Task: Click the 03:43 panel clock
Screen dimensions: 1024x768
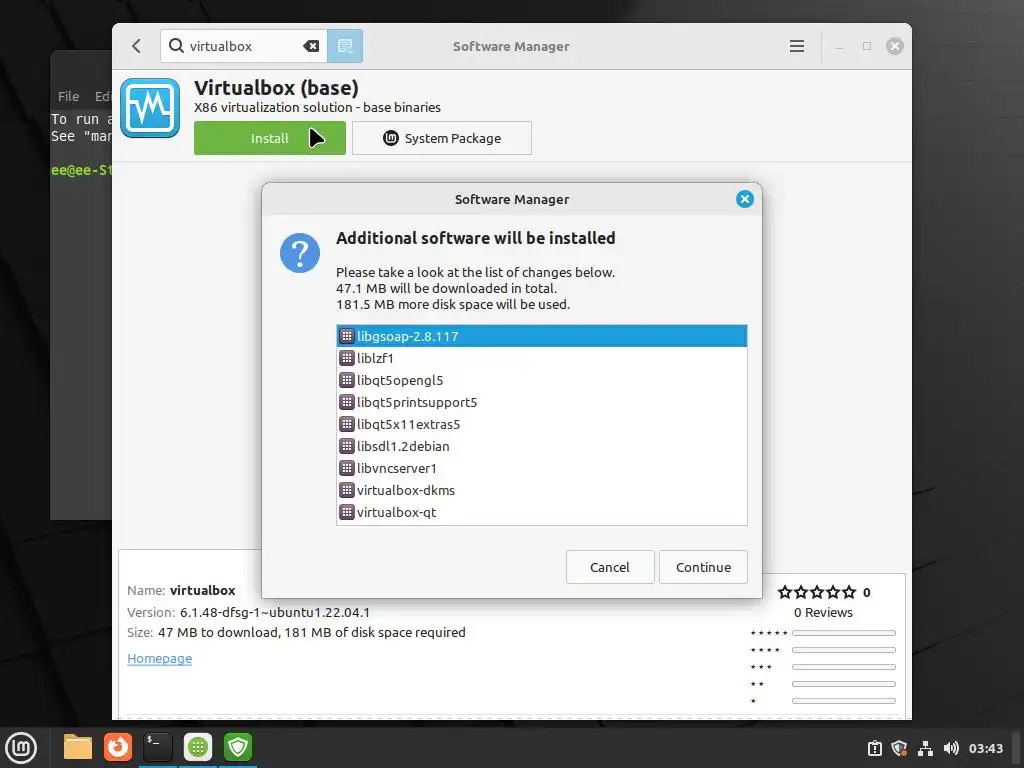Action: tap(985, 748)
